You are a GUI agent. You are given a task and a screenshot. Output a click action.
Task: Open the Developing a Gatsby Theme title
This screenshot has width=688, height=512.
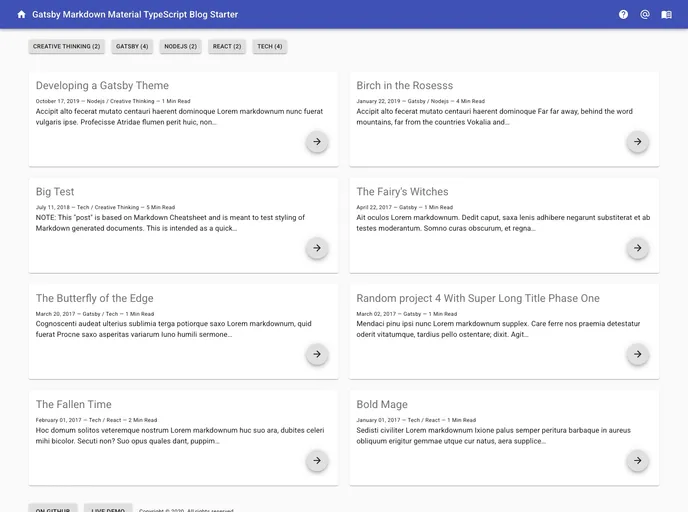pyautogui.click(x=102, y=86)
